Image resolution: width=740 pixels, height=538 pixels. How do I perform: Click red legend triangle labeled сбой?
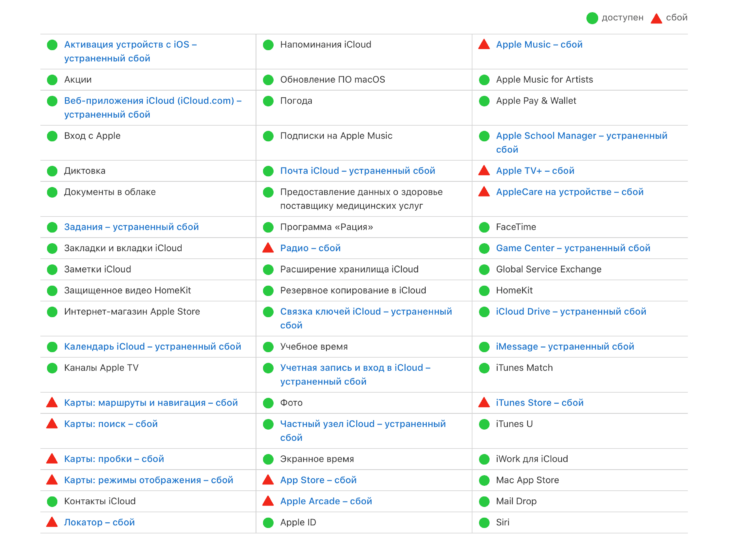[656, 18]
